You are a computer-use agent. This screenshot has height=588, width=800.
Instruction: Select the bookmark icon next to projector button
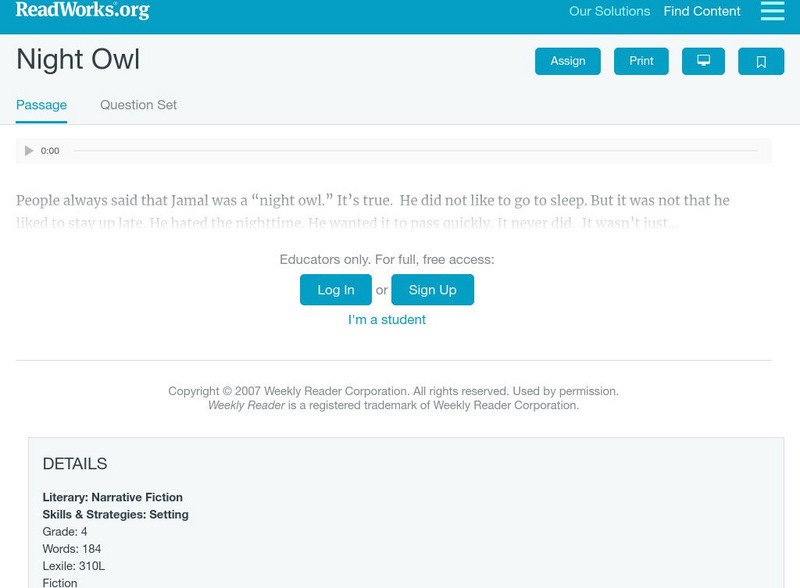point(762,61)
